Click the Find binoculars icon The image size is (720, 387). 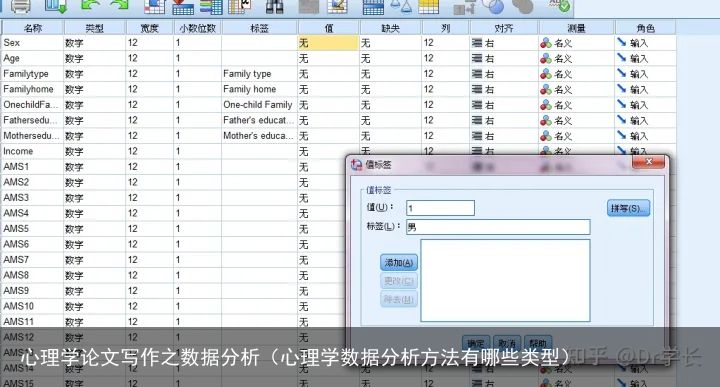coord(275,6)
